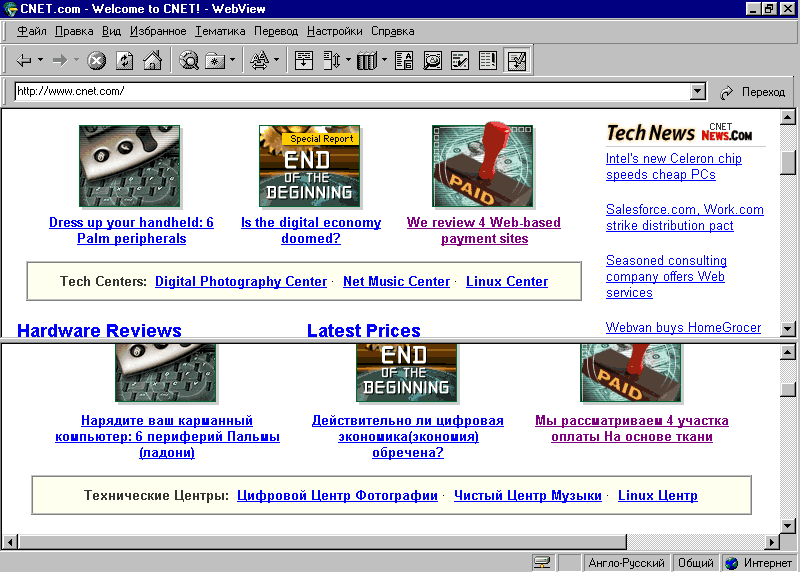This screenshot has height=572, width=800.
Task: Refresh the page with the reload icon
Action: pyautogui.click(x=124, y=61)
